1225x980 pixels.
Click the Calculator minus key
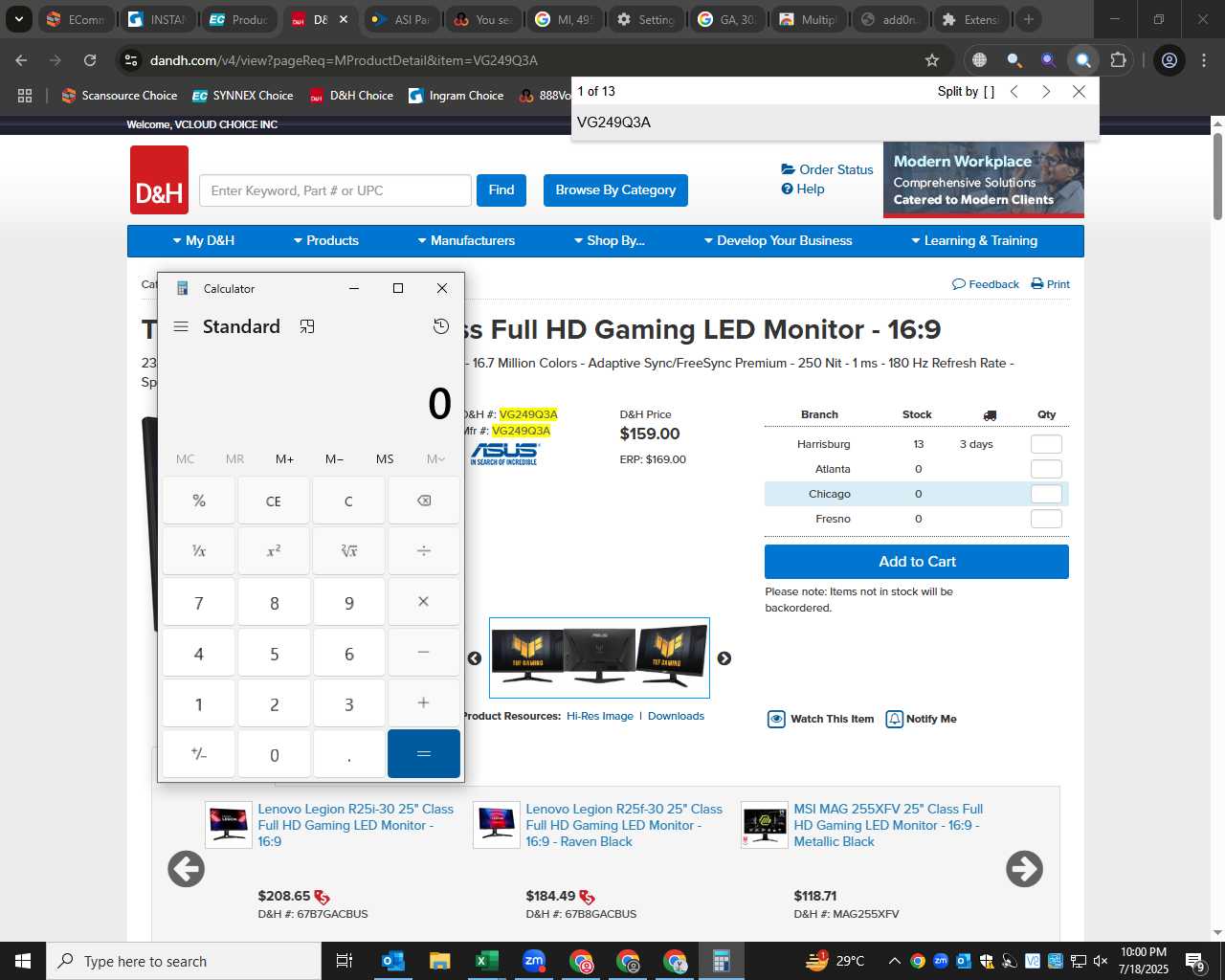pos(424,653)
